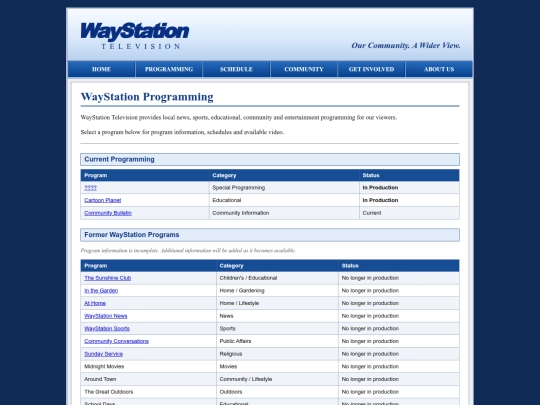View the WayStation News program

click(x=106, y=316)
